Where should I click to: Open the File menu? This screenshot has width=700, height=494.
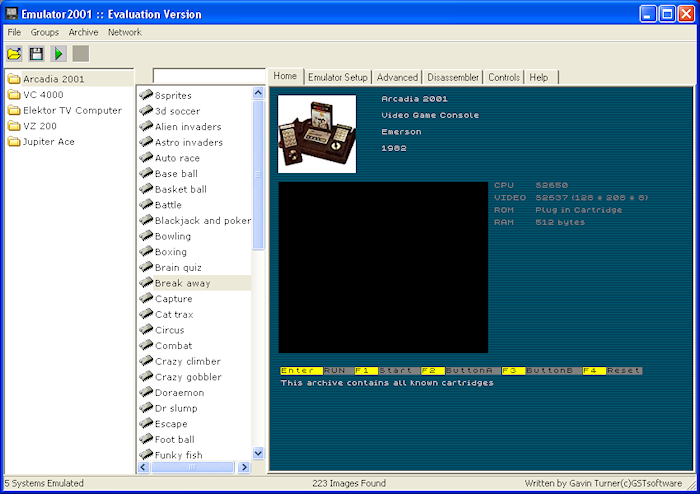pyautogui.click(x=14, y=32)
